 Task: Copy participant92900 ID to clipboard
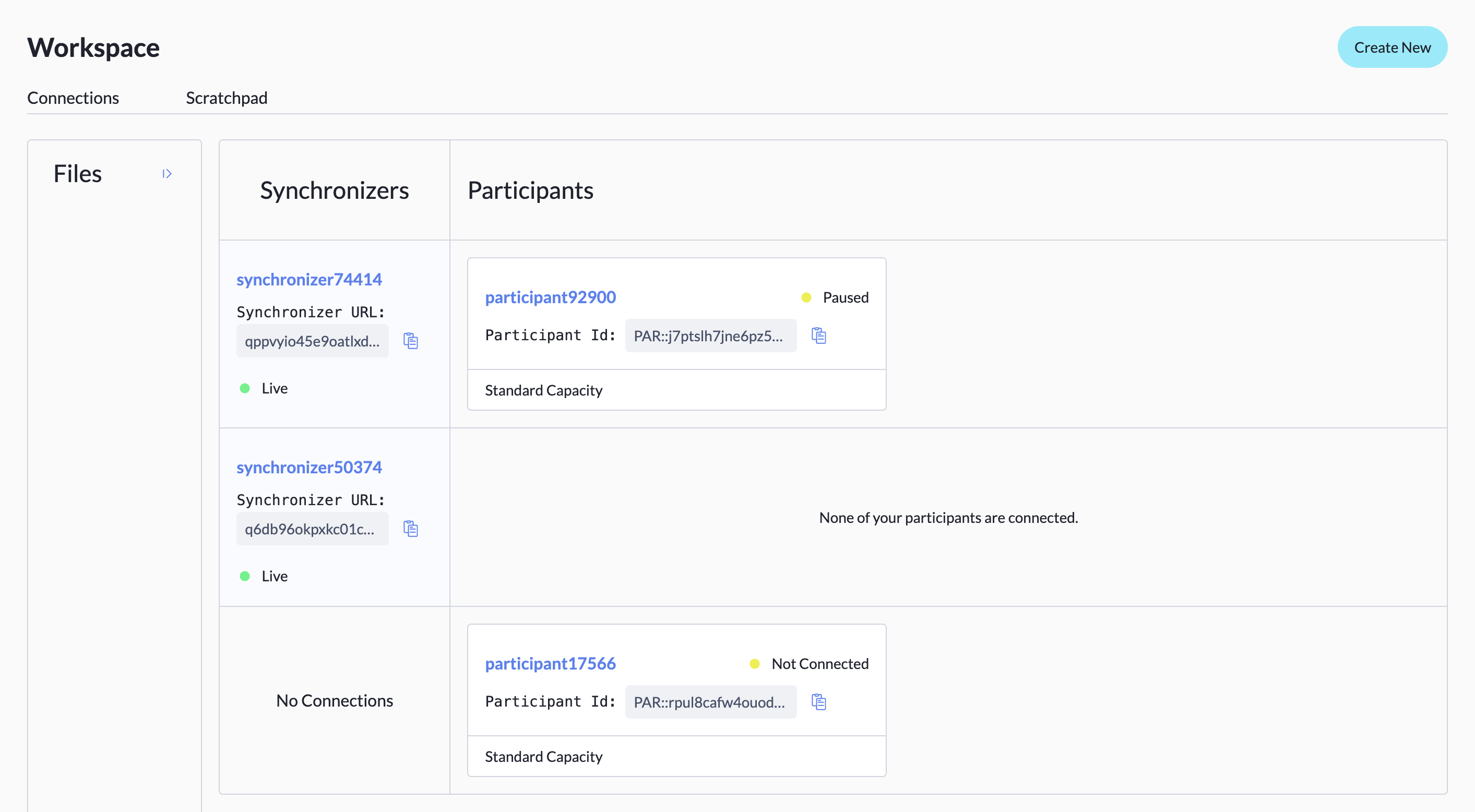pyautogui.click(x=819, y=336)
